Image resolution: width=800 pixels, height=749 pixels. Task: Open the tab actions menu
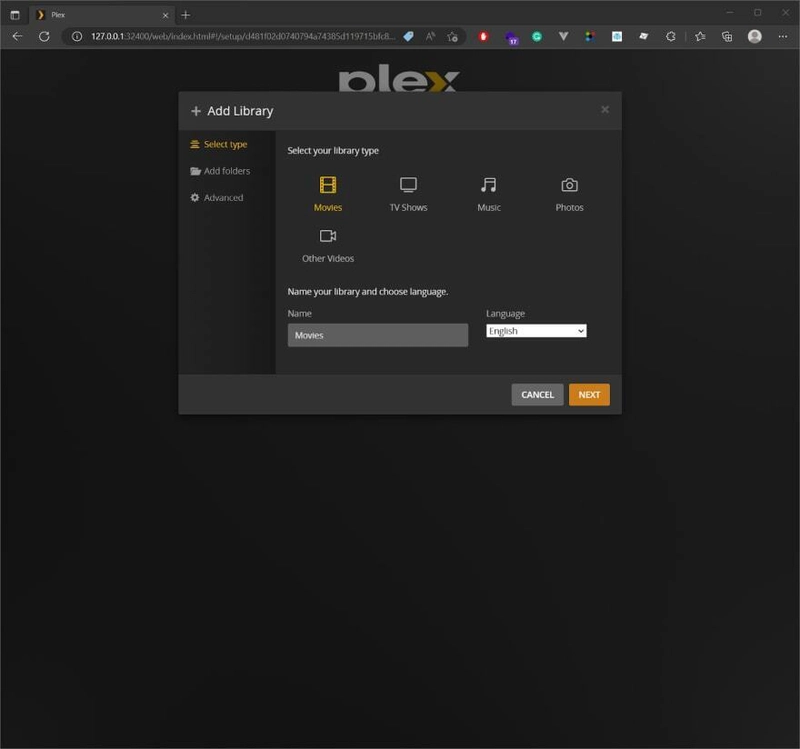(15, 15)
